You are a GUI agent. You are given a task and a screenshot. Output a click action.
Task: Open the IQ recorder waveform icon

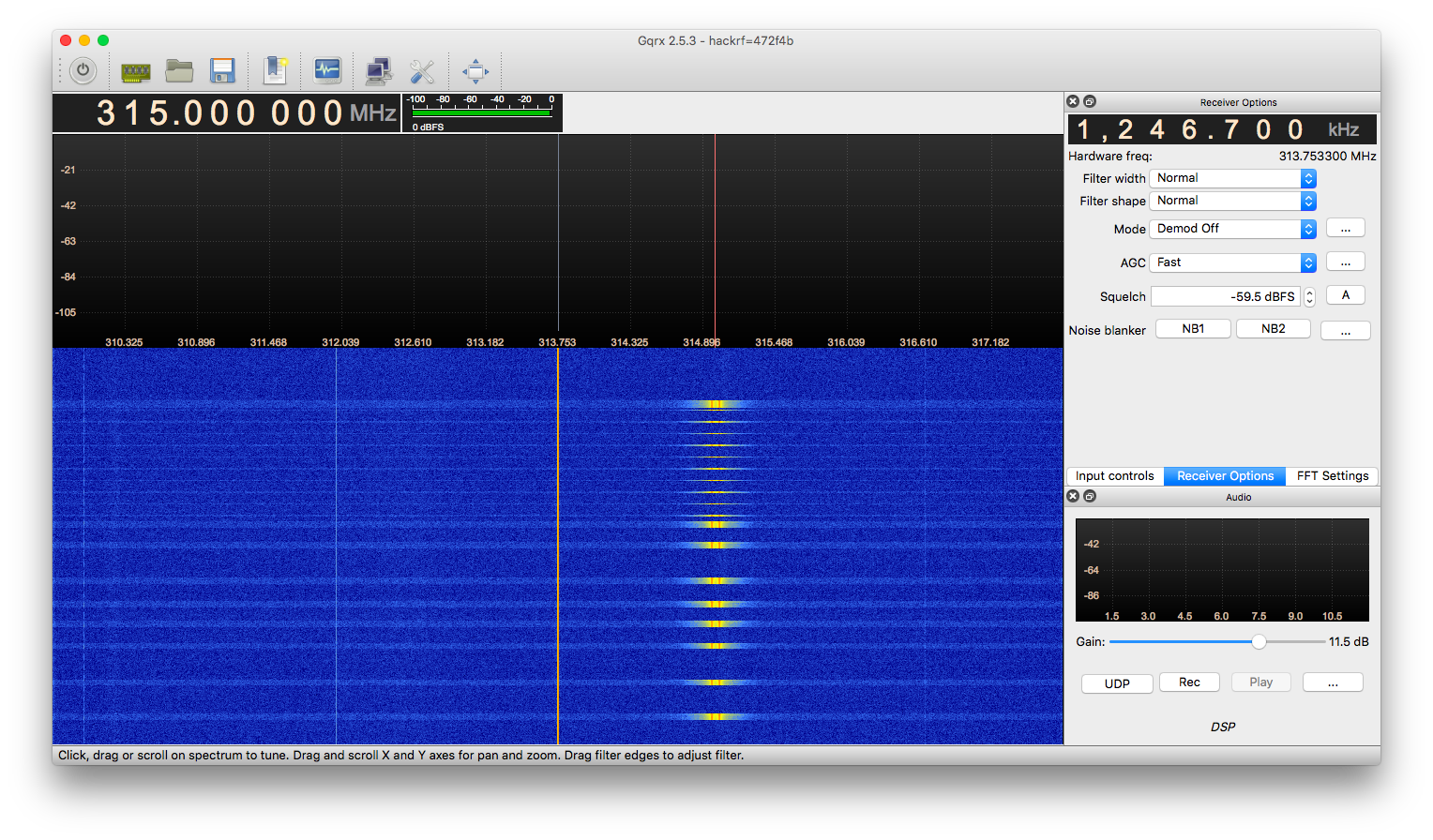[x=327, y=70]
